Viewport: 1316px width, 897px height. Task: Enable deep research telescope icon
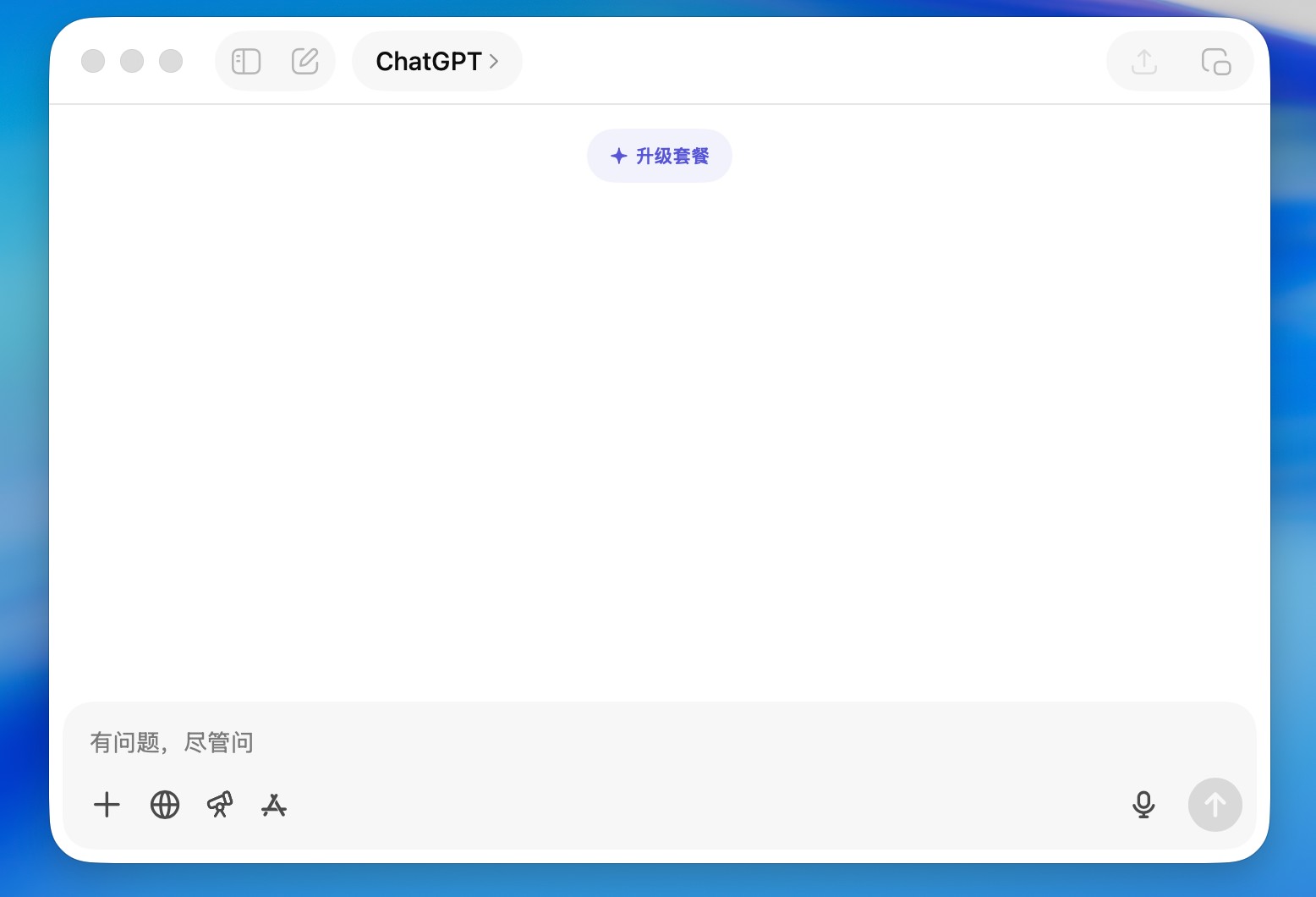pyautogui.click(x=220, y=805)
